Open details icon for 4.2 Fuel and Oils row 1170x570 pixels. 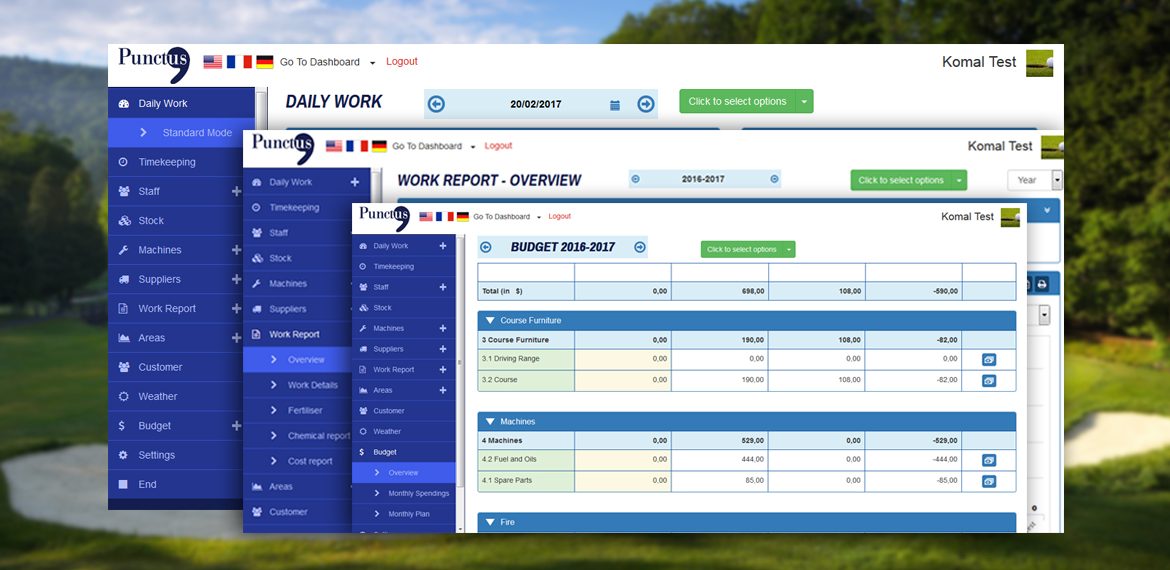(988, 460)
